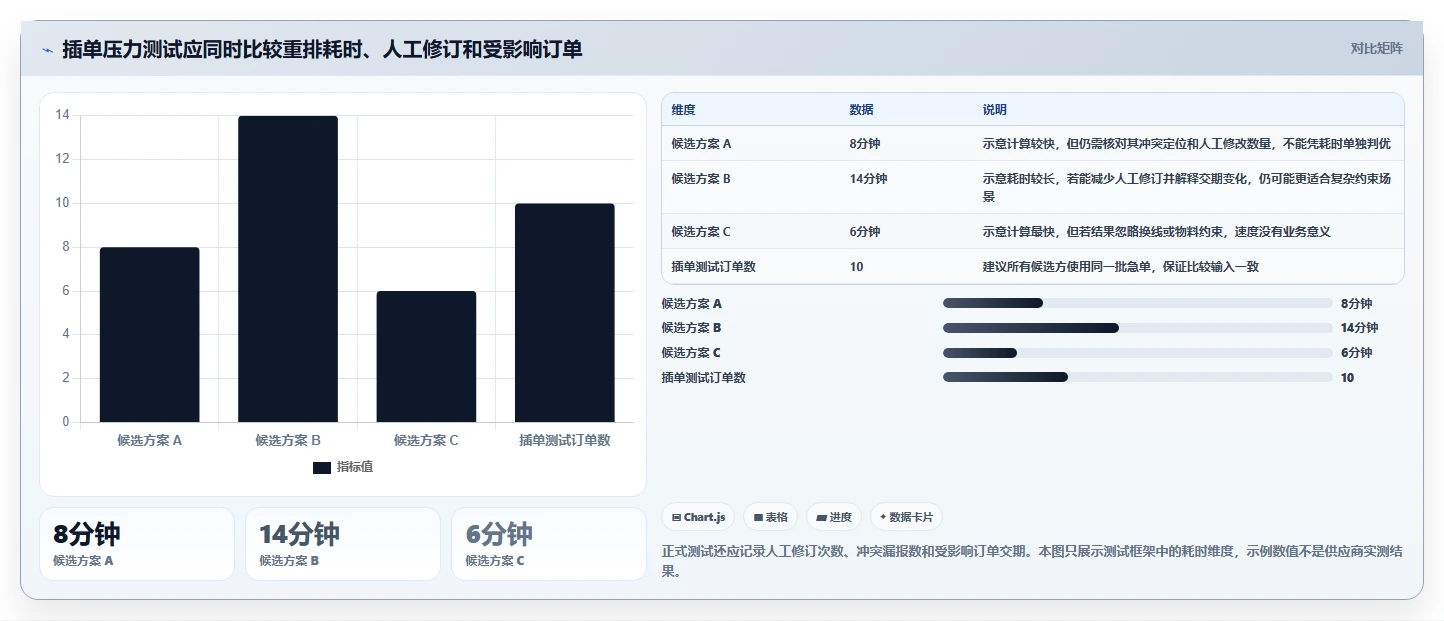Image resolution: width=1444 pixels, height=621 pixels.
Task: Click 候选方案 A label in progress list
Action: (691, 303)
